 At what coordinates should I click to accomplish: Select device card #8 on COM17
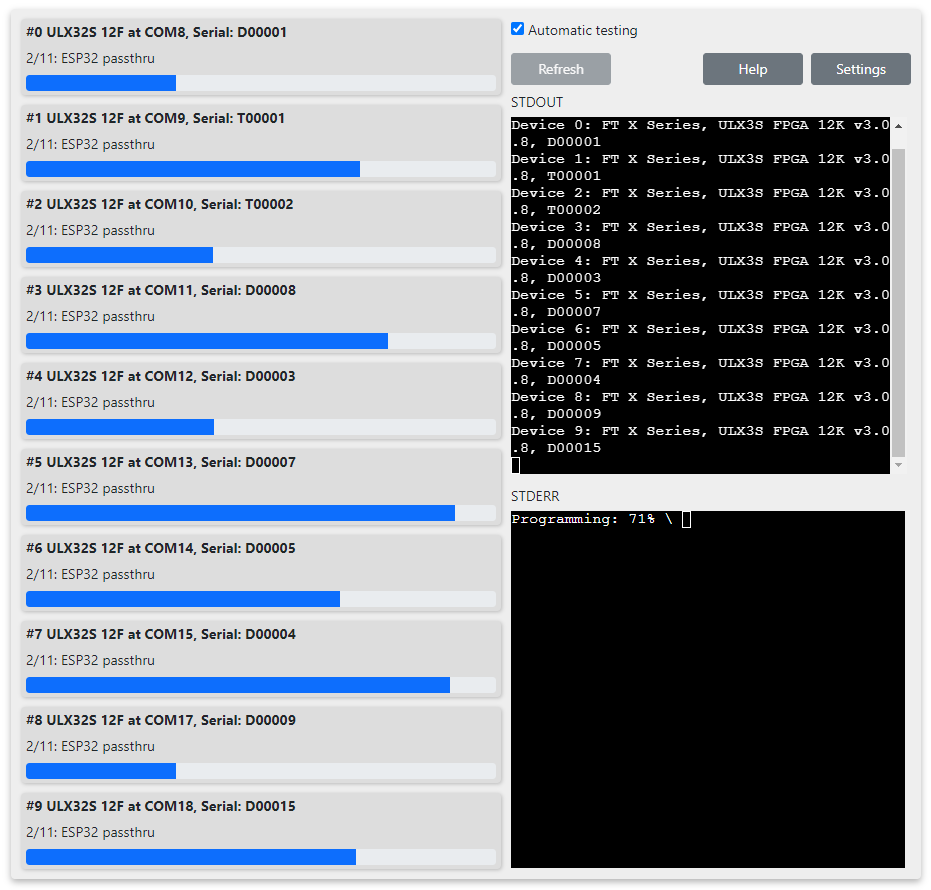coord(260,733)
